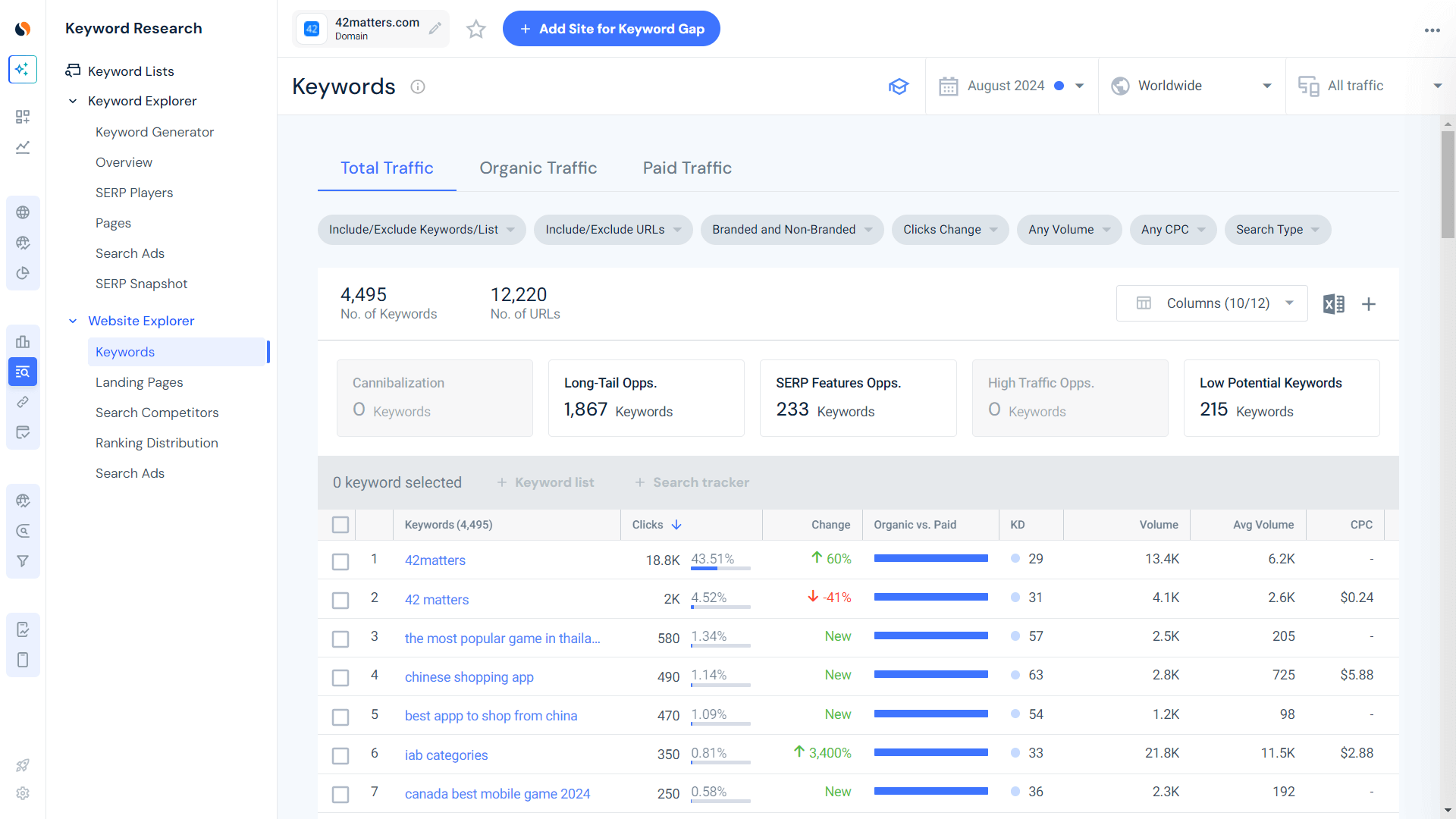The width and height of the screenshot is (1456, 819).
Task: Open the Excel export icon above the table
Action: (1334, 303)
